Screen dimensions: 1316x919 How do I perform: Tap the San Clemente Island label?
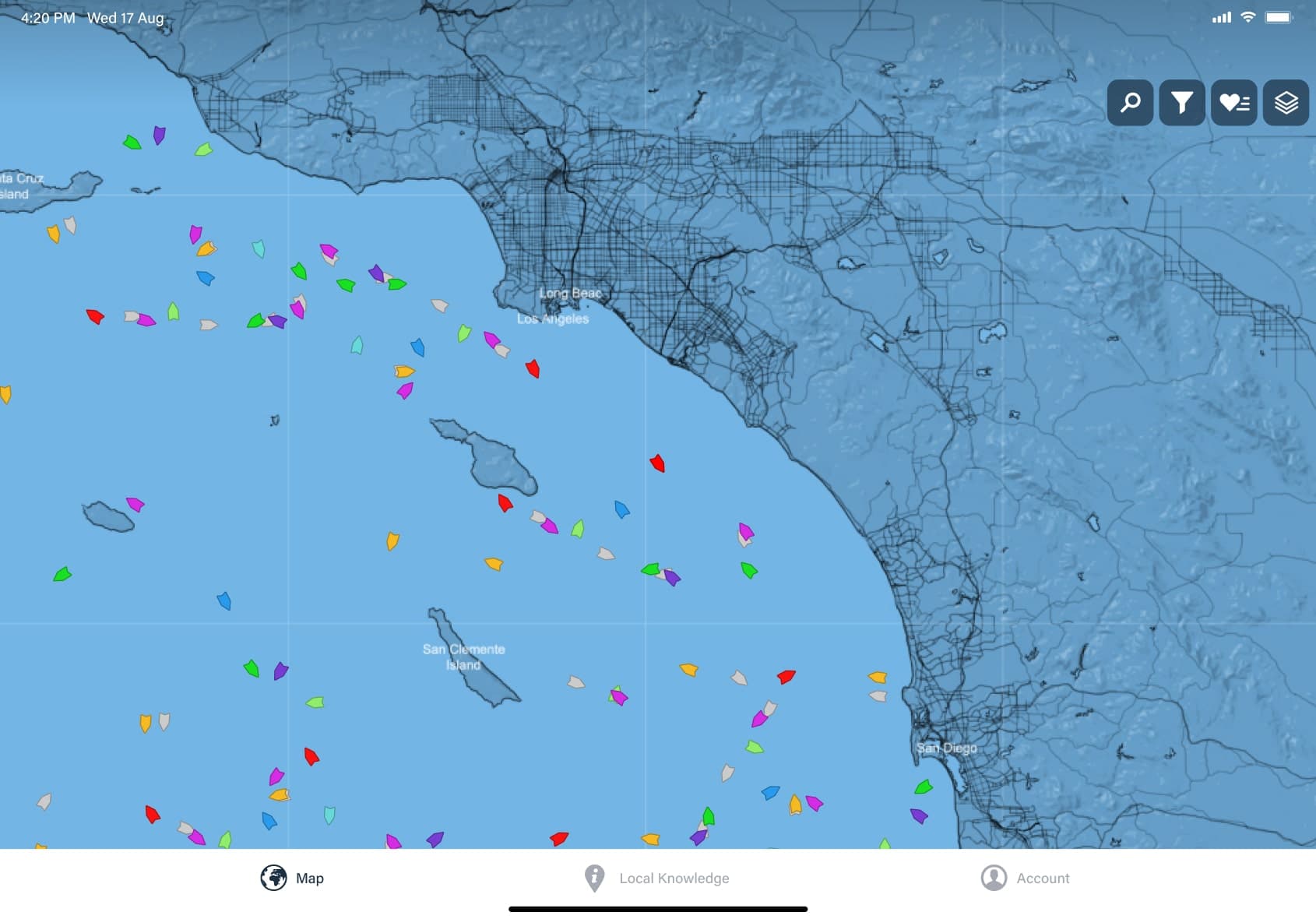463,657
